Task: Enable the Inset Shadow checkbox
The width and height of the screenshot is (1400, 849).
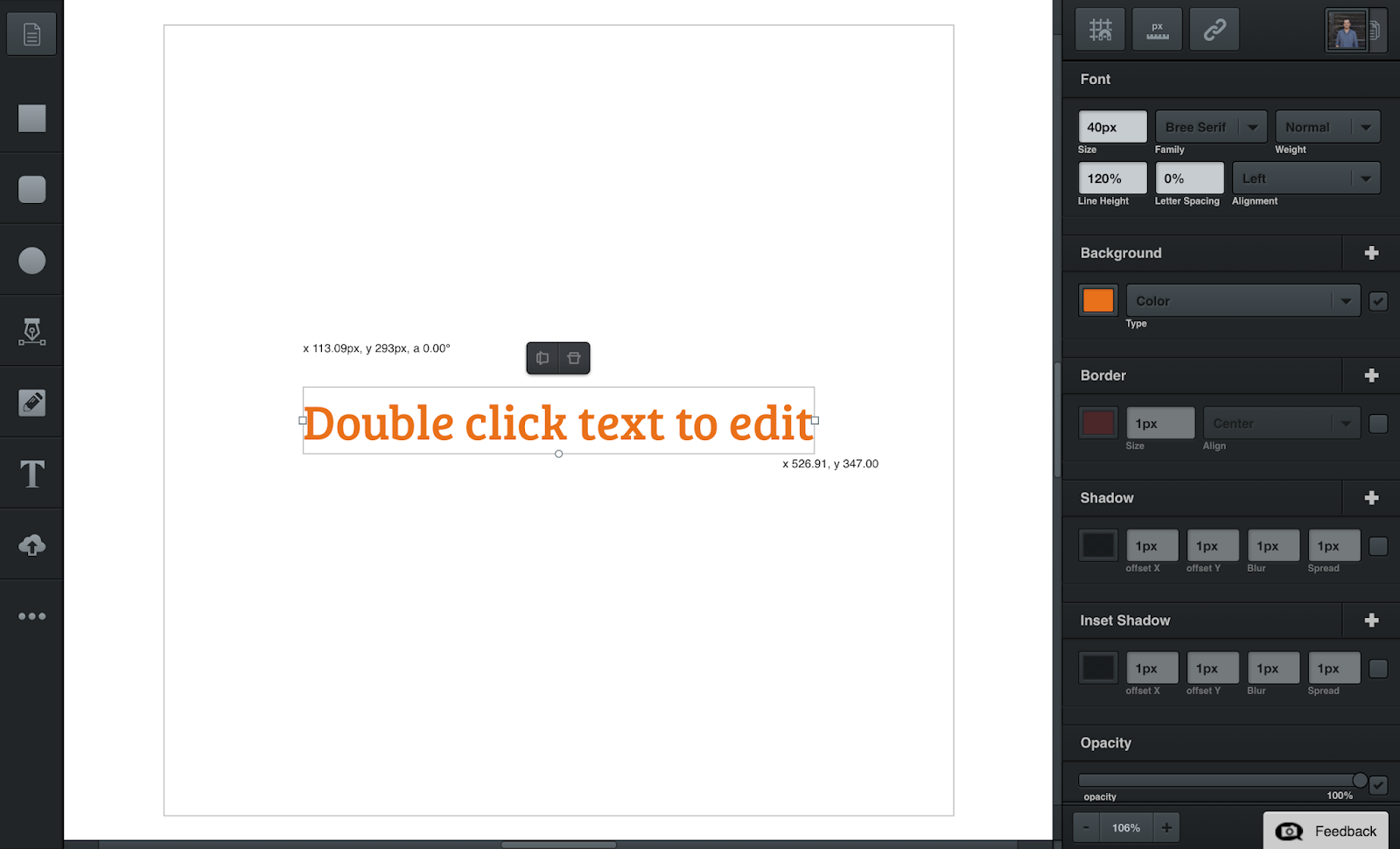Action: [x=1378, y=669]
